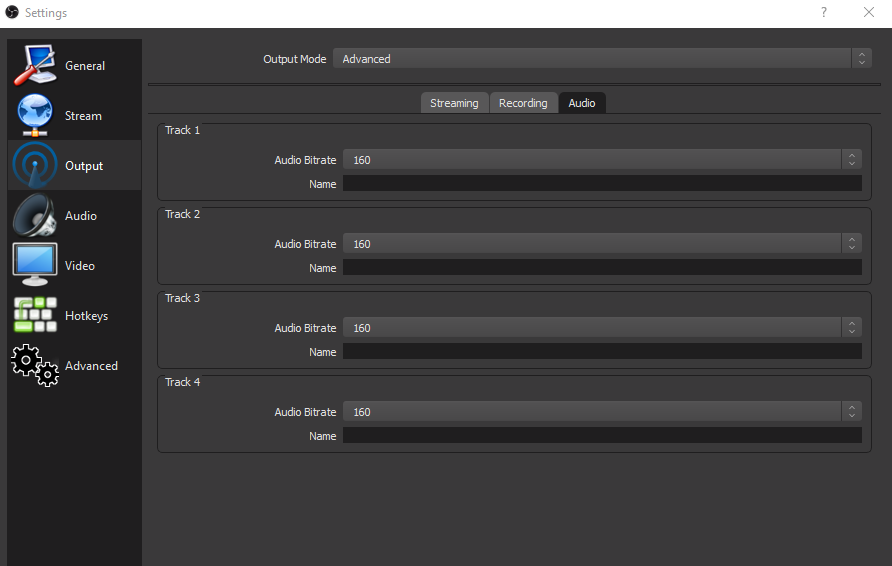This screenshot has width=892, height=566.
Task: Click Track 1 Audio Bitrate label
Action: [x=305, y=160]
